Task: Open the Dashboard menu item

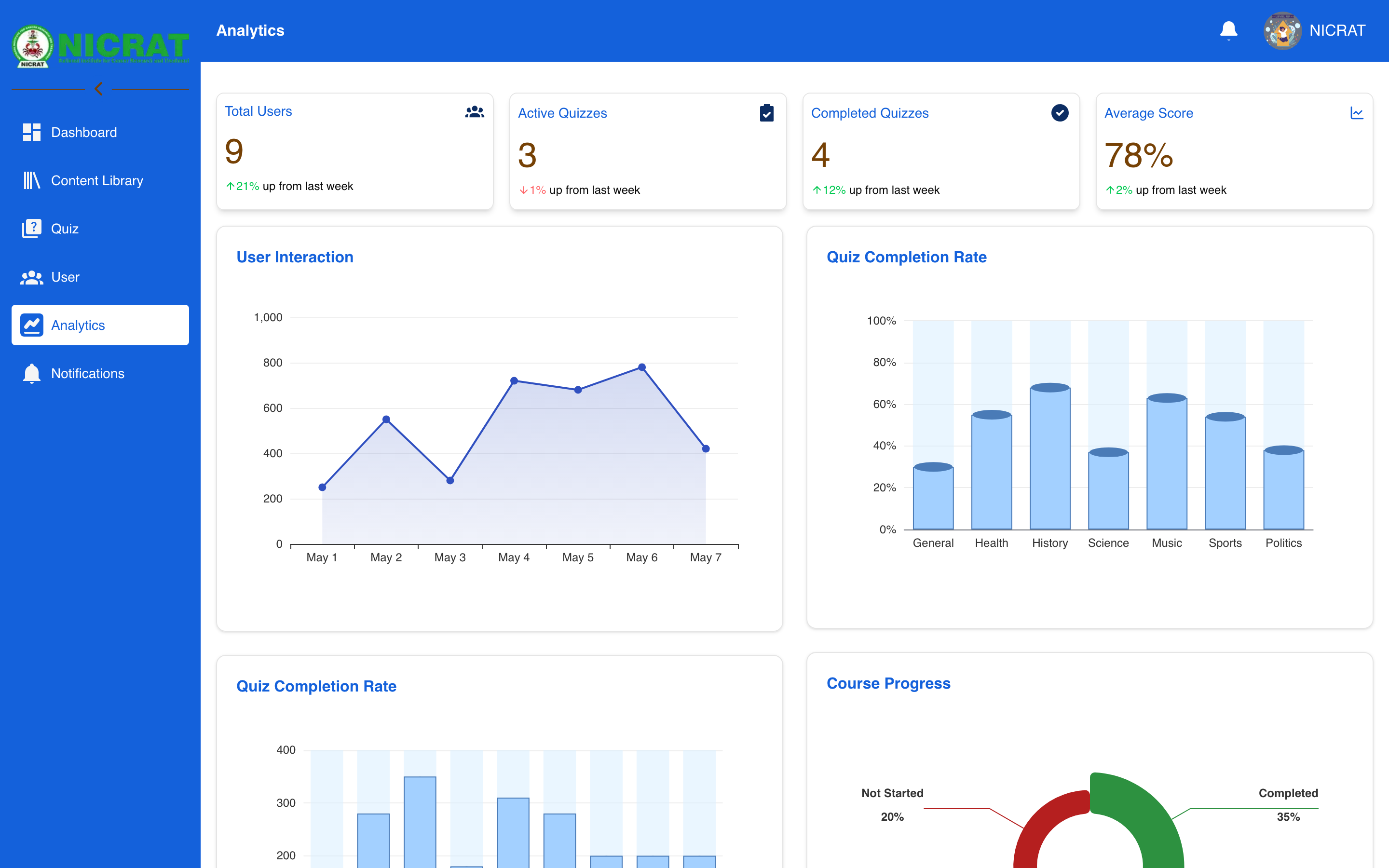Action: click(x=100, y=132)
